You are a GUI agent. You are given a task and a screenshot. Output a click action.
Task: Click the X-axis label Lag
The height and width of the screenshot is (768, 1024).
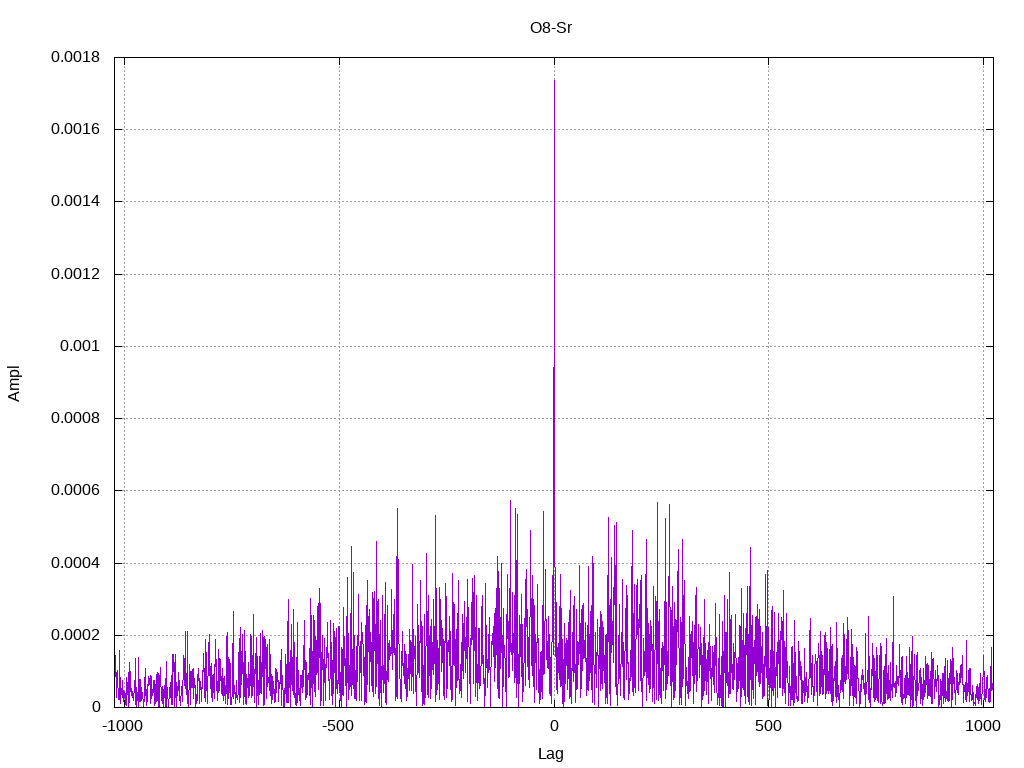click(x=551, y=754)
